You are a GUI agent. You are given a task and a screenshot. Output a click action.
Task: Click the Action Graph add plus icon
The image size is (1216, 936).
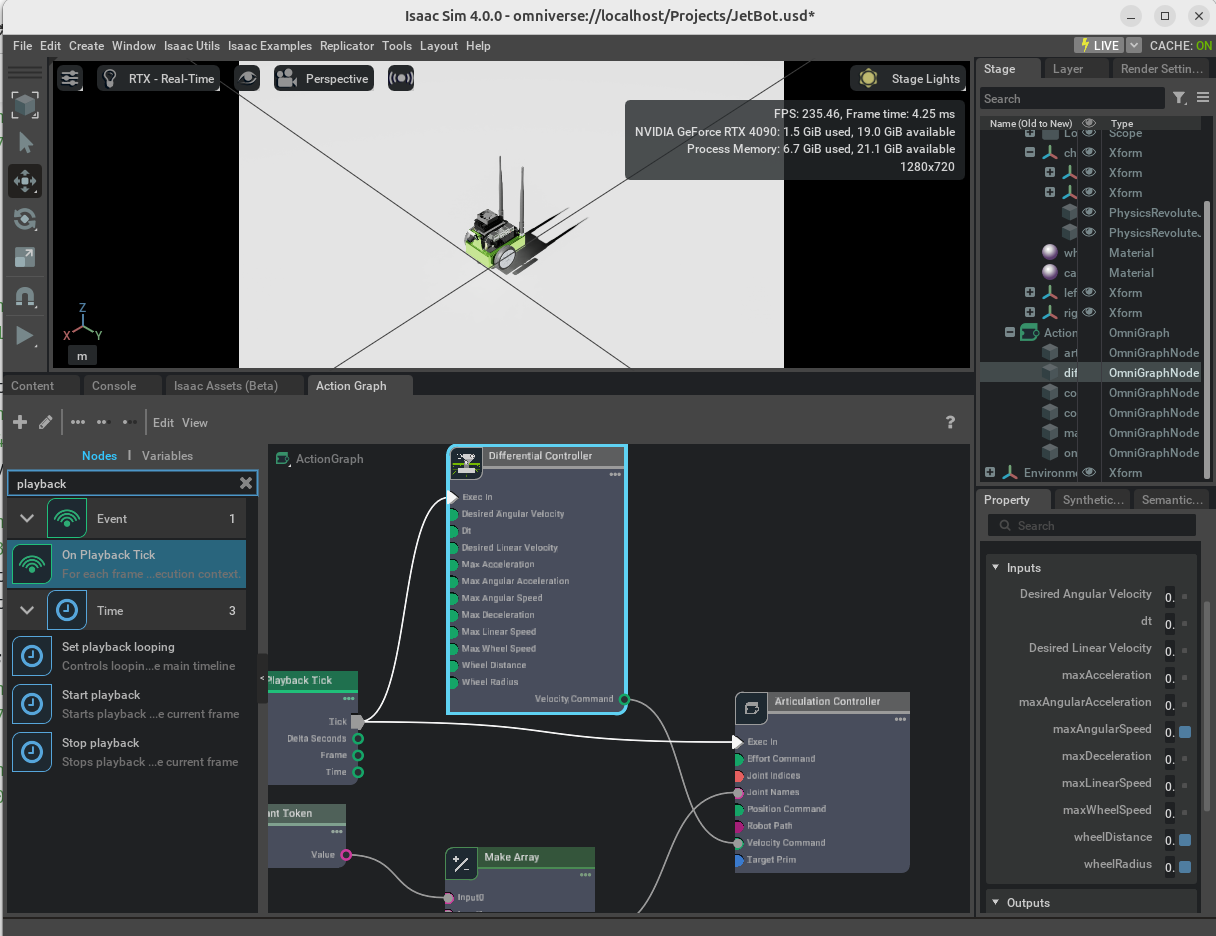pos(19,422)
